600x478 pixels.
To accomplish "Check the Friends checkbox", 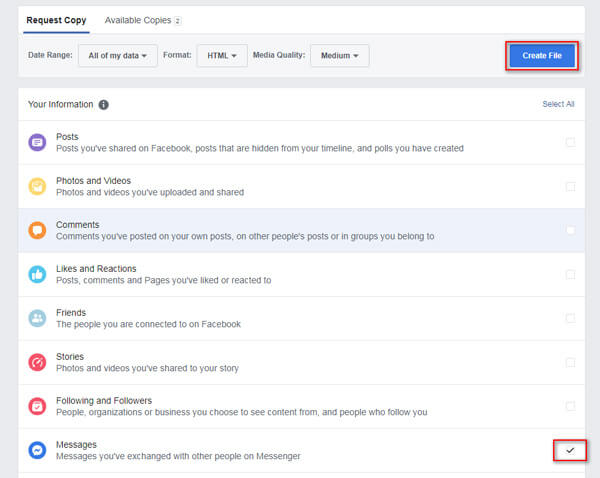I will pyautogui.click(x=570, y=318).
